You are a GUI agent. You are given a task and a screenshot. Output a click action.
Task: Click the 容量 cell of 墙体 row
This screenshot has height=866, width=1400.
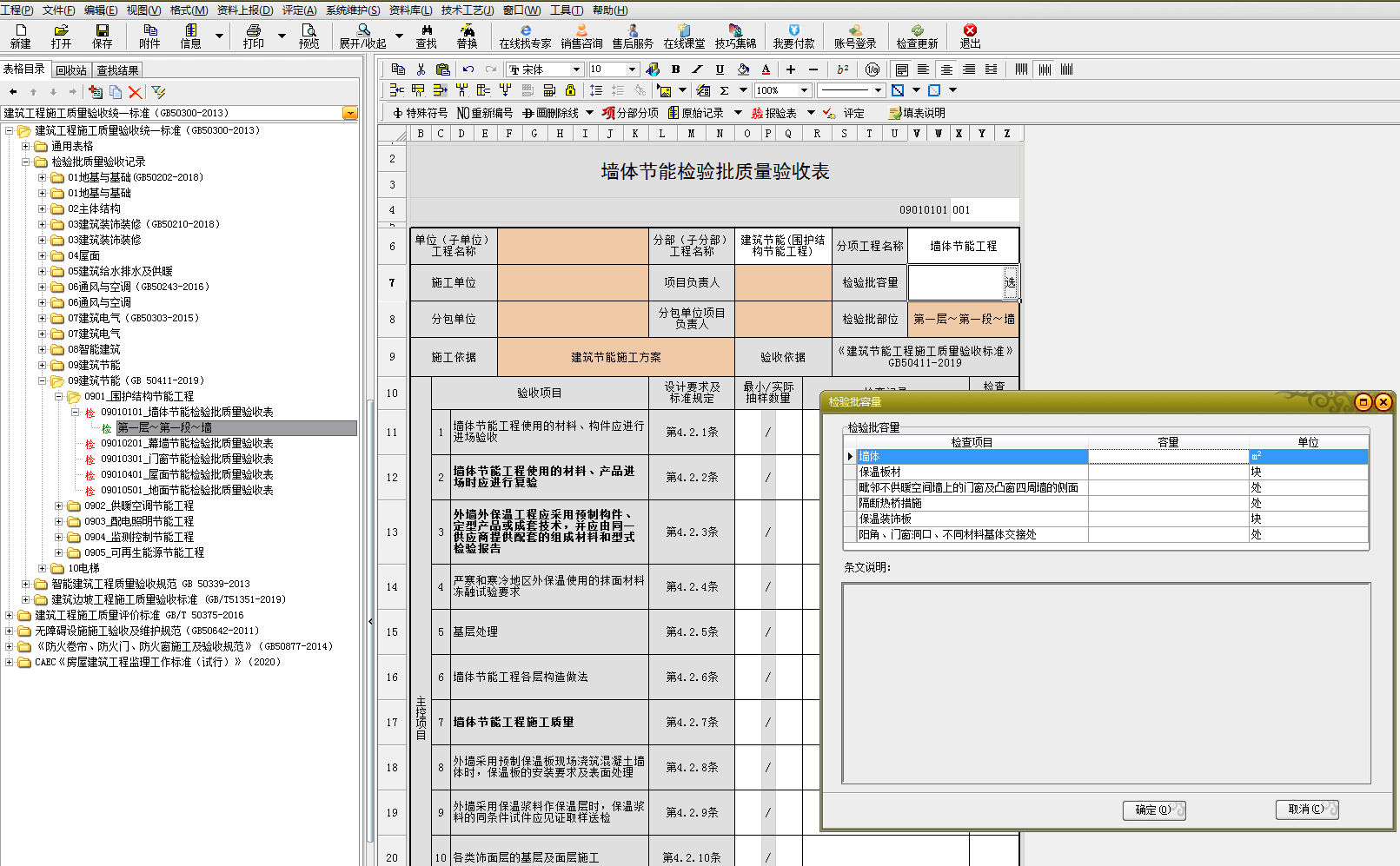(1168, 456)
